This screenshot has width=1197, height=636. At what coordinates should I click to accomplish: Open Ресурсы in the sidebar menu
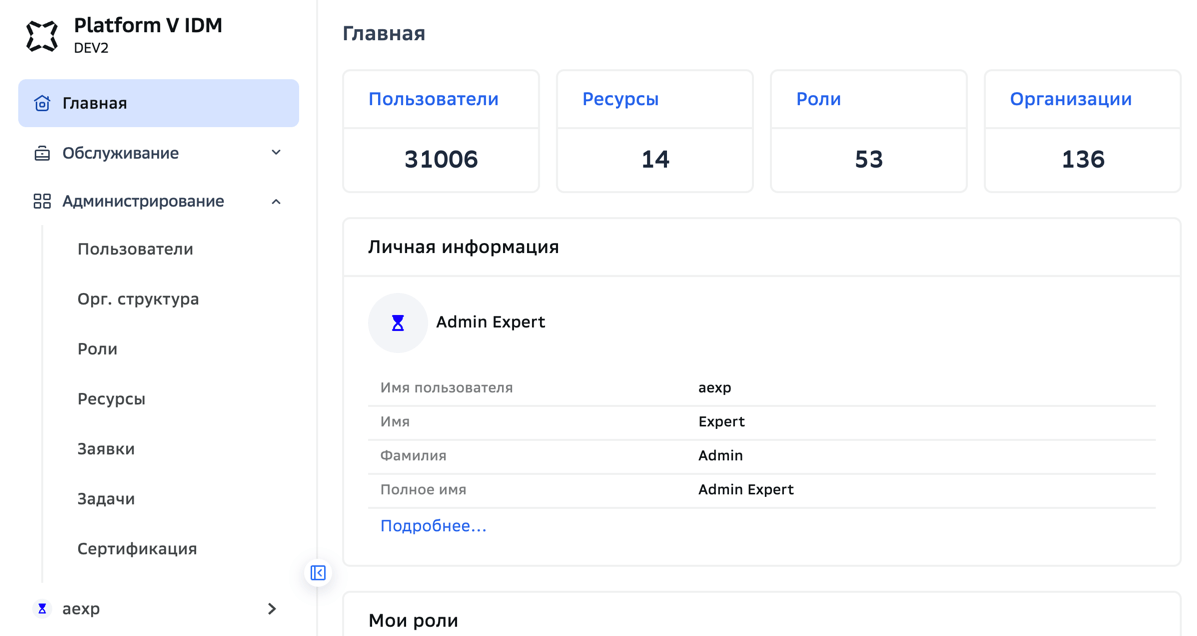pyautogui.click(x=111, y=399)
